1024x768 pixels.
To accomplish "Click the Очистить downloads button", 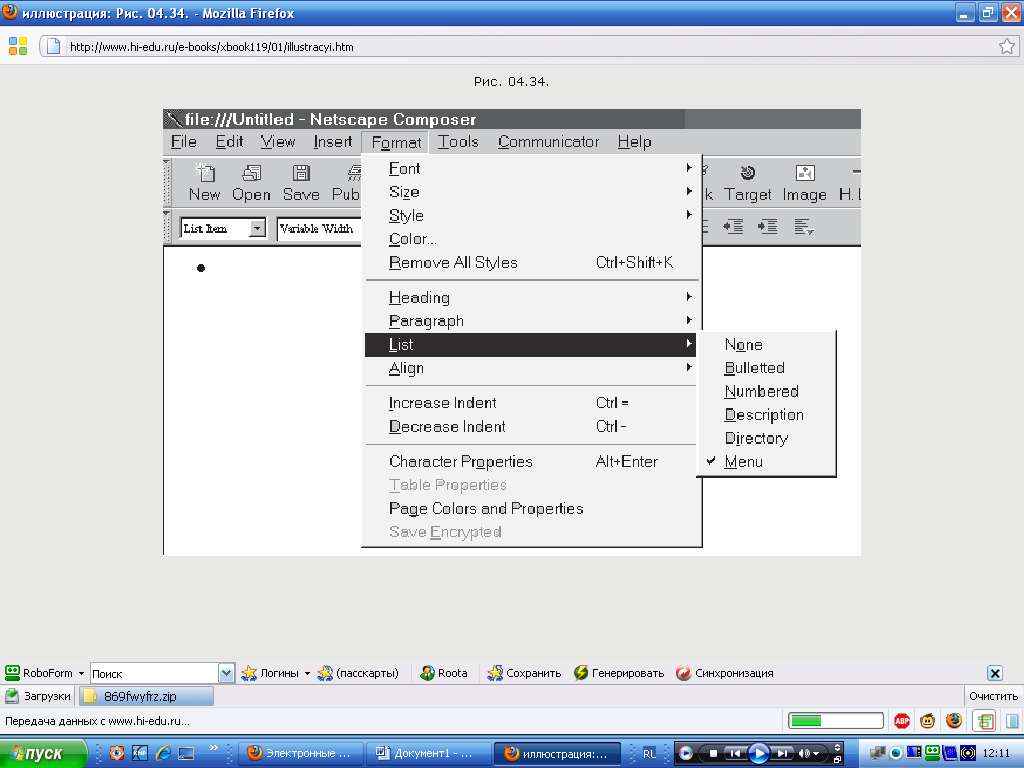I will pyautogui.click(x=993, y=696).
